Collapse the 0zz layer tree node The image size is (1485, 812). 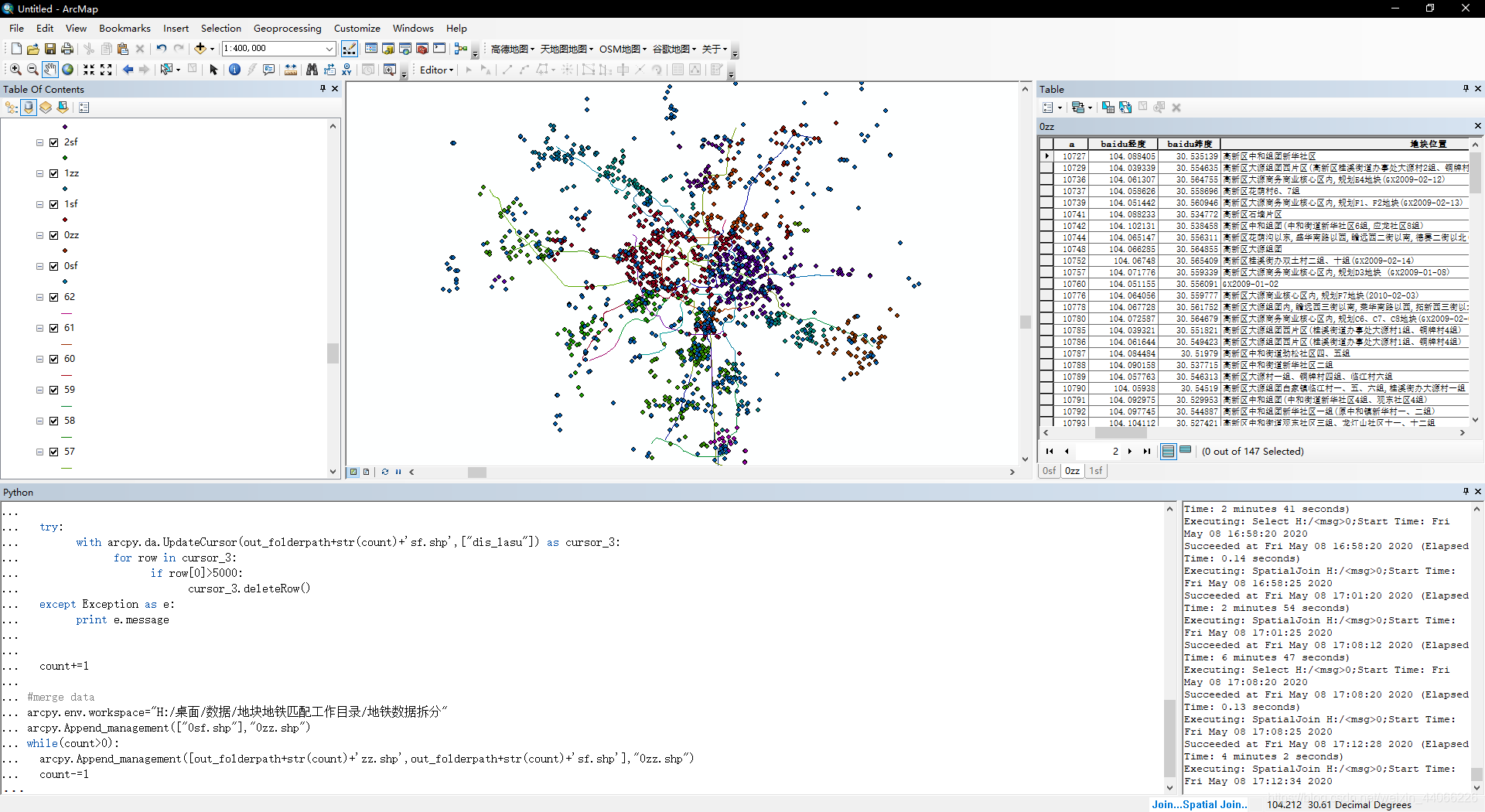point(39,235)
